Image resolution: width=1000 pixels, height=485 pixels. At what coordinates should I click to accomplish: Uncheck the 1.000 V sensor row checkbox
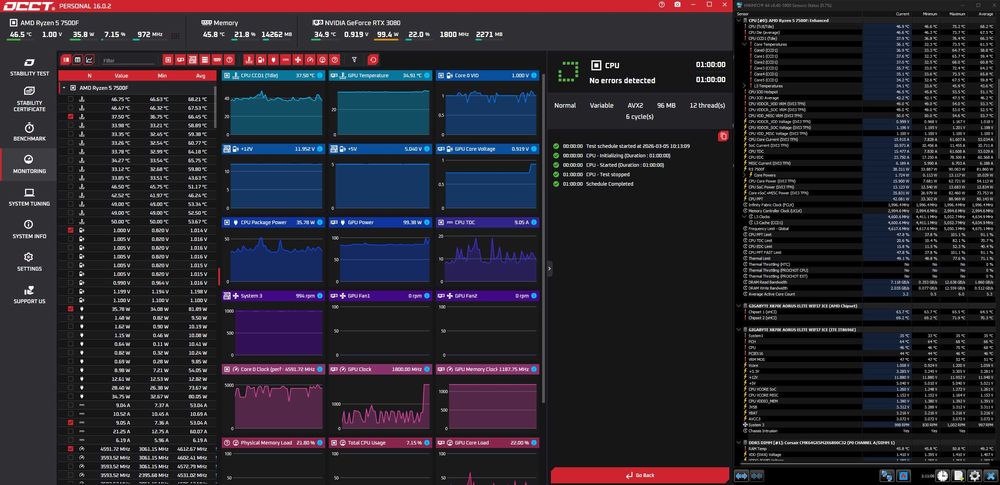[x=71, y=230]
